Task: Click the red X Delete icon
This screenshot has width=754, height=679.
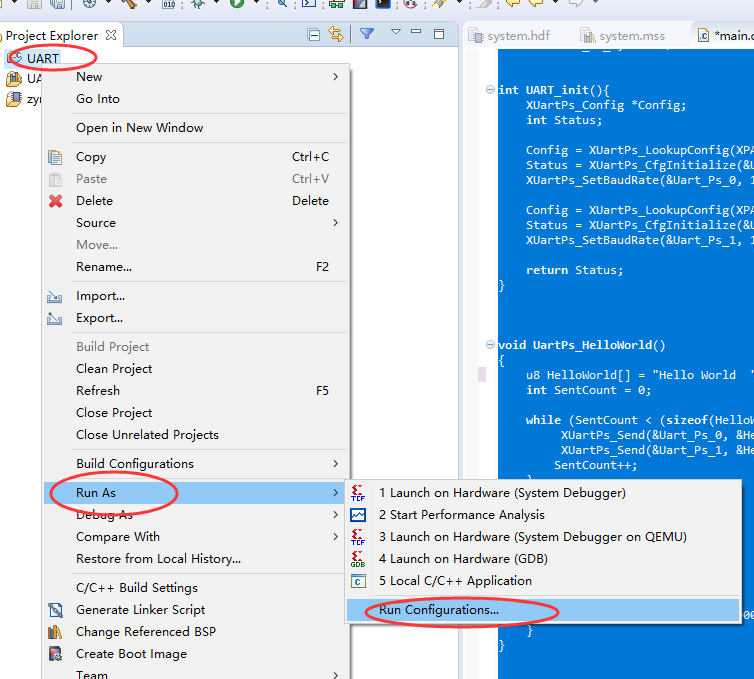Action: tap(55, 201)
